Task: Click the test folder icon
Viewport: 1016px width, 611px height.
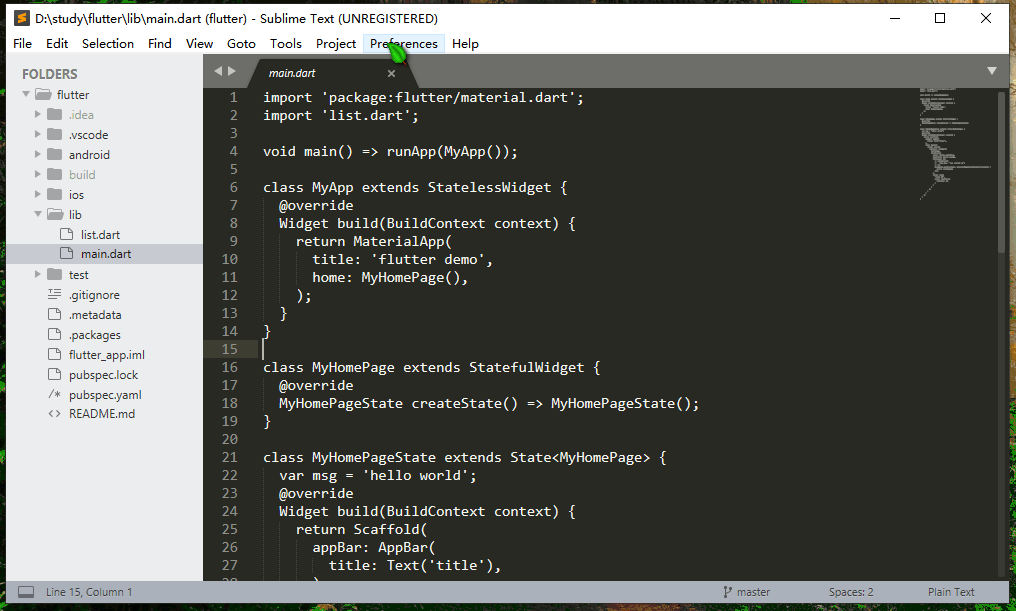Action: click(x=55, y=274)
